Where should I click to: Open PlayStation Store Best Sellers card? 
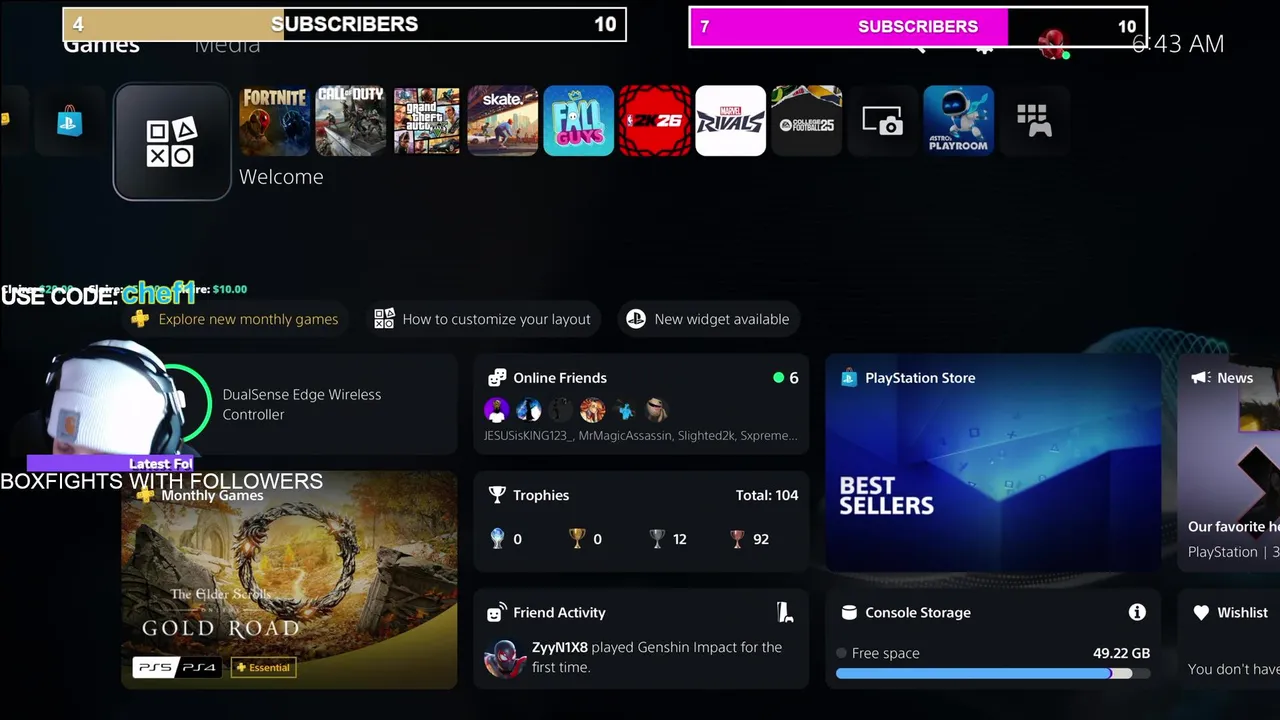(x=993, y=462)
